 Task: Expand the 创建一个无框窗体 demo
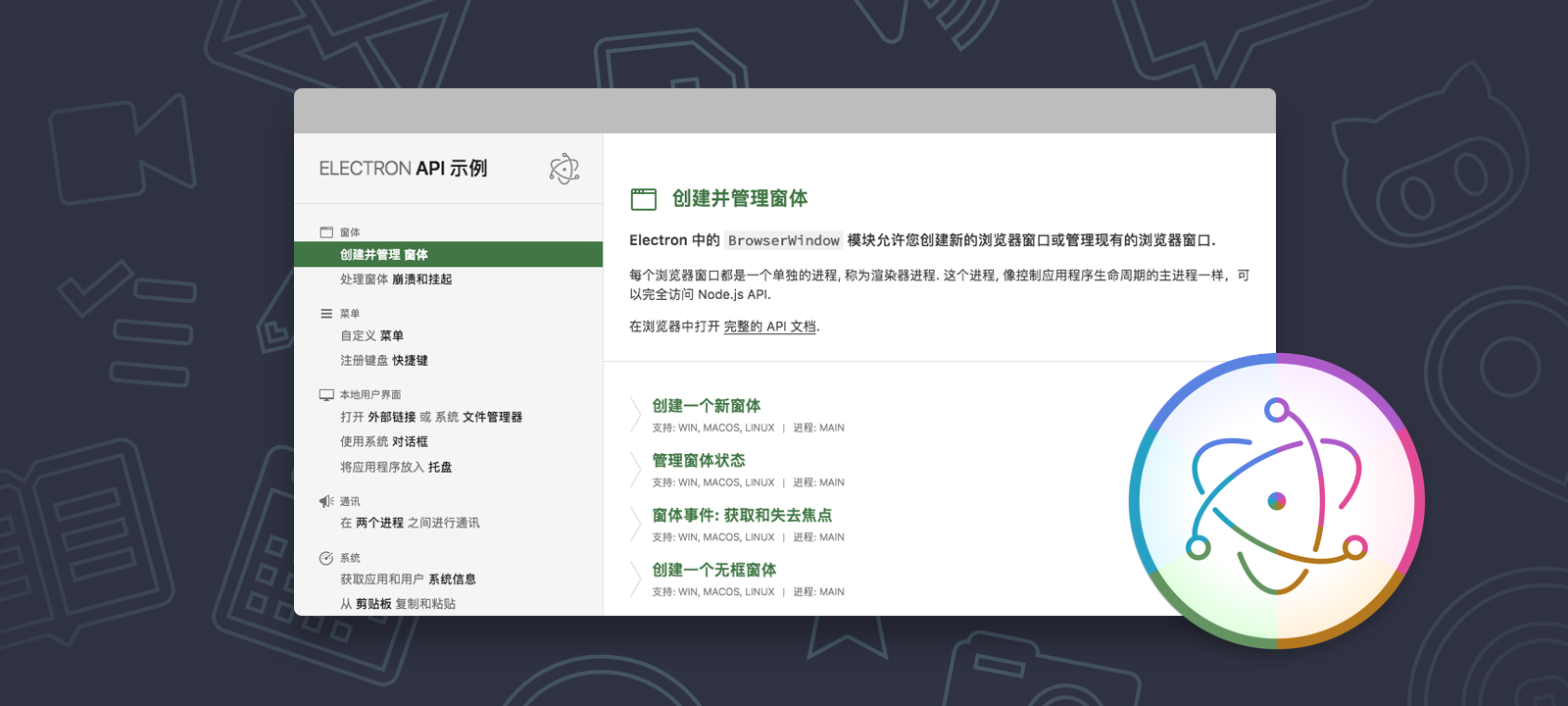[x=714, y=571]
